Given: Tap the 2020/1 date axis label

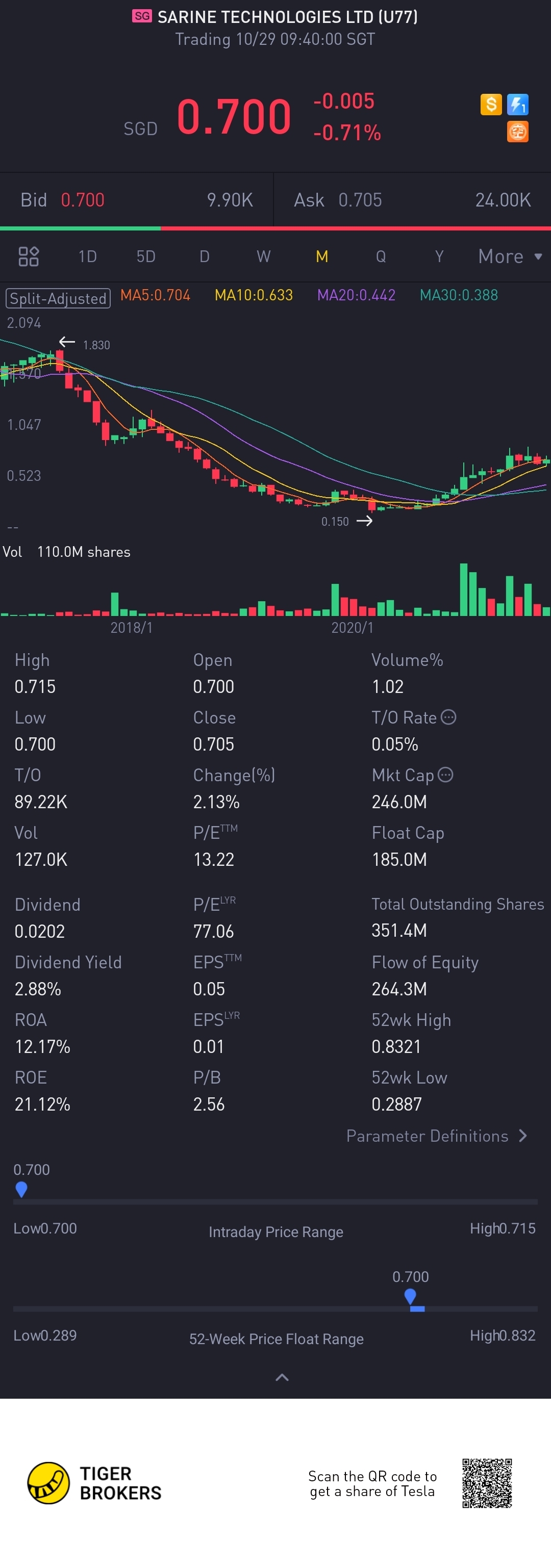Looking at the screenshot, I should (353, 628).
